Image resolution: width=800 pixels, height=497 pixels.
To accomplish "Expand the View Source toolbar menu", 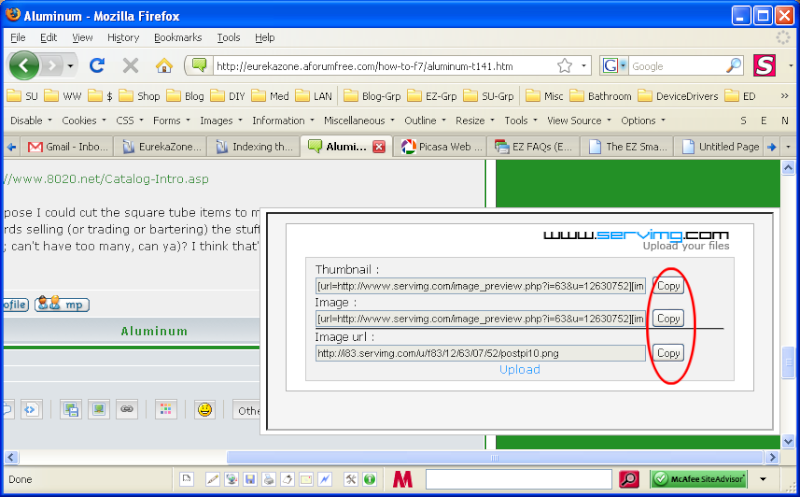I will (579, 120).
